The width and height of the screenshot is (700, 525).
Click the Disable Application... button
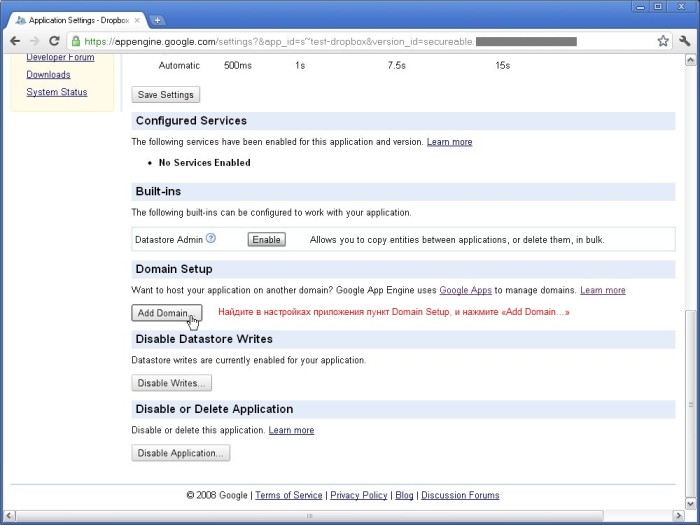tap(181, 453)
